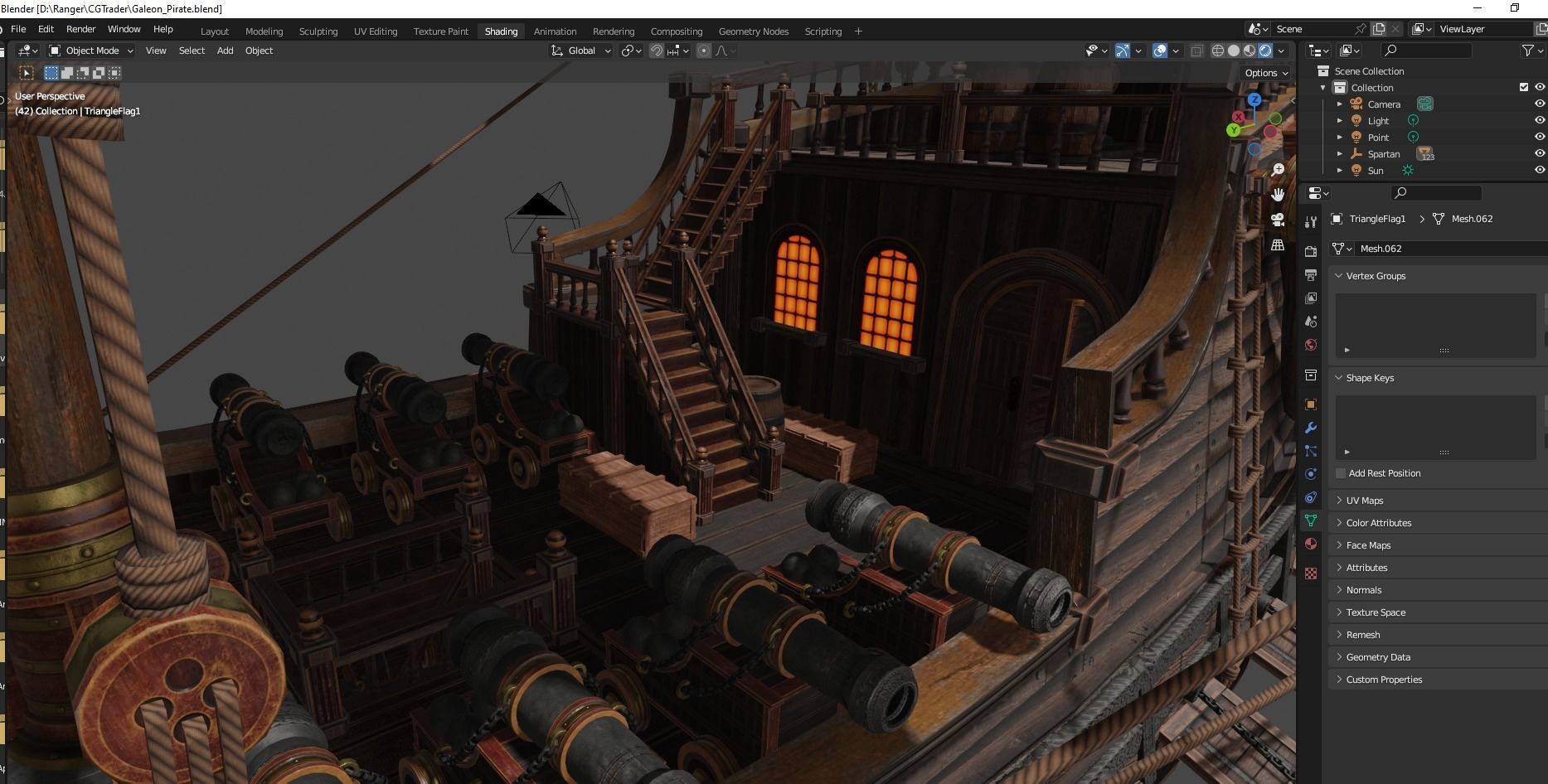Viewport: 1548px width, 784px height.
Task: Select the tweak select tool icon
Action: (x=27, y=73)
